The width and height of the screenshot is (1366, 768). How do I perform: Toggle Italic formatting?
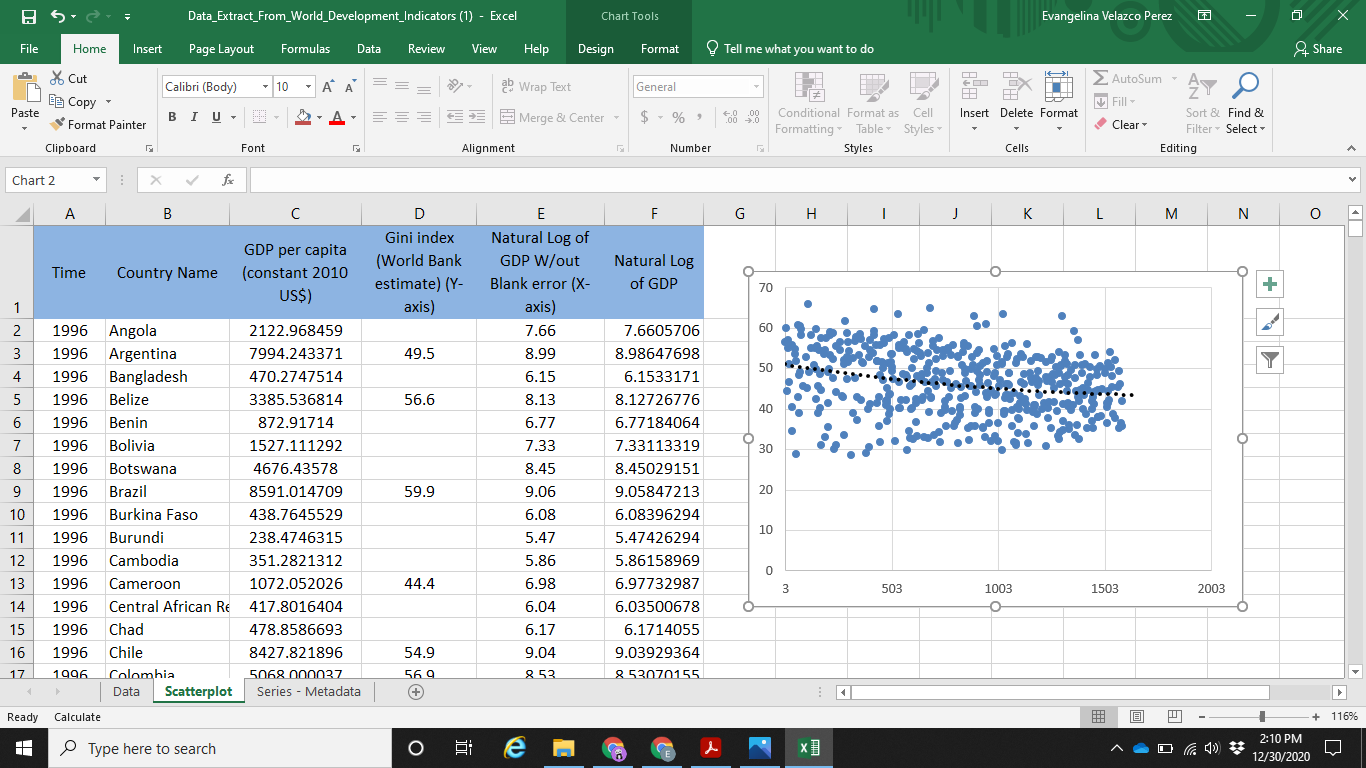point(194,118)
